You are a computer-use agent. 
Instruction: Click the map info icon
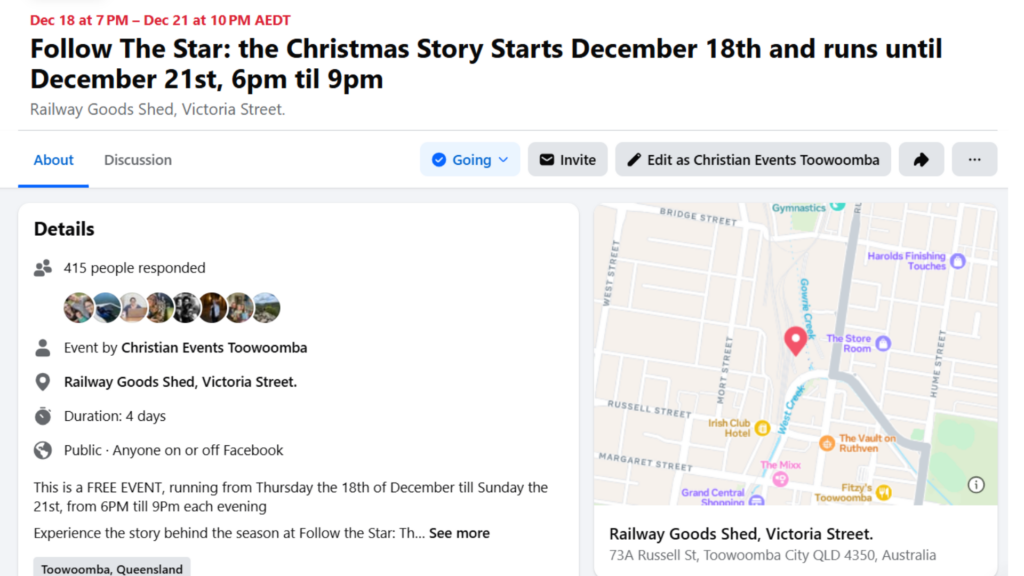(976, 485)
